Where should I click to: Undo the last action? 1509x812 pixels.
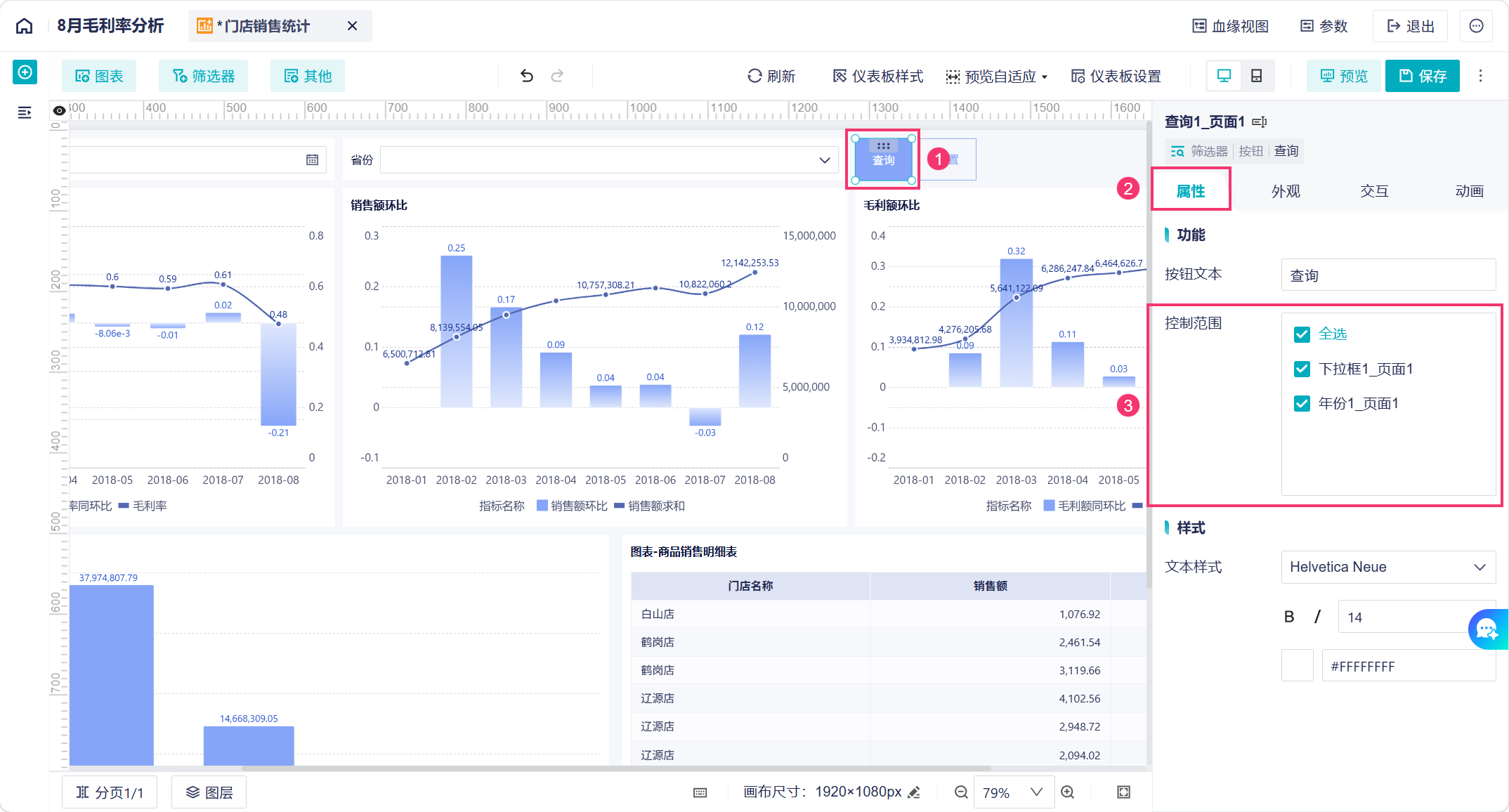click(x=527, y=76)
